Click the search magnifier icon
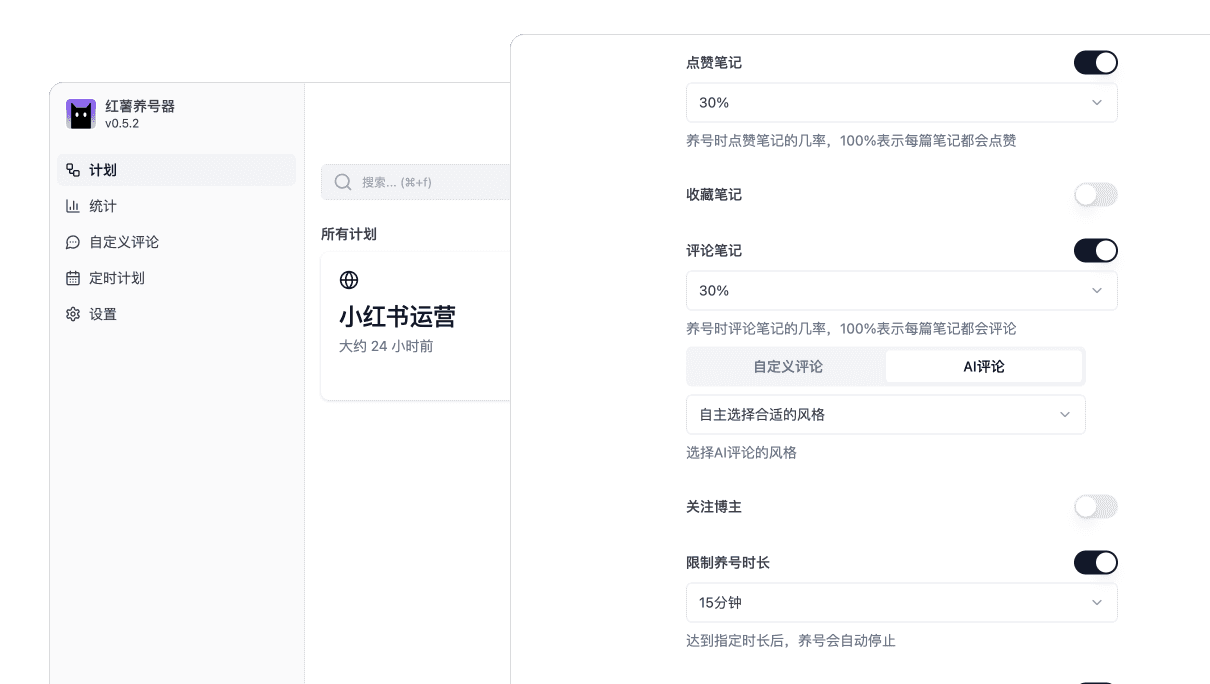This screenshot has width=1210, height=684. pyautogui.click(x=343, y=182)
